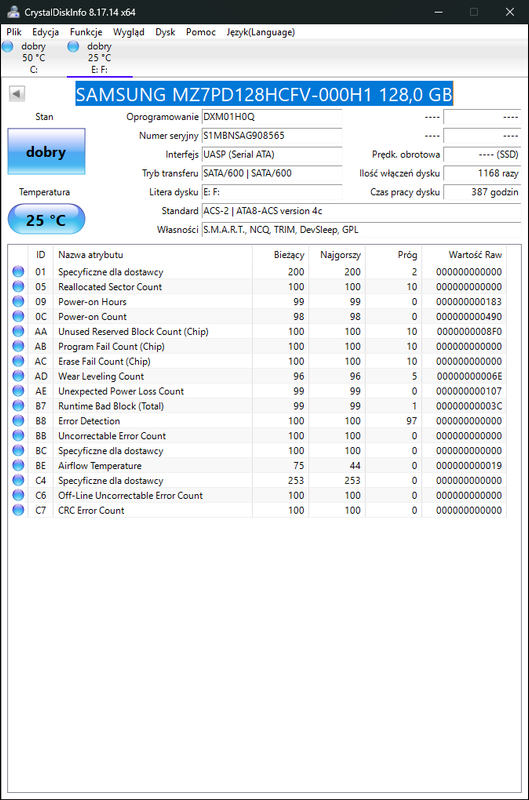The width and height of the screenshot is (529, 800).
Task: Click the rotation speed value ---- (SSD)
Action: click(482, 155)
